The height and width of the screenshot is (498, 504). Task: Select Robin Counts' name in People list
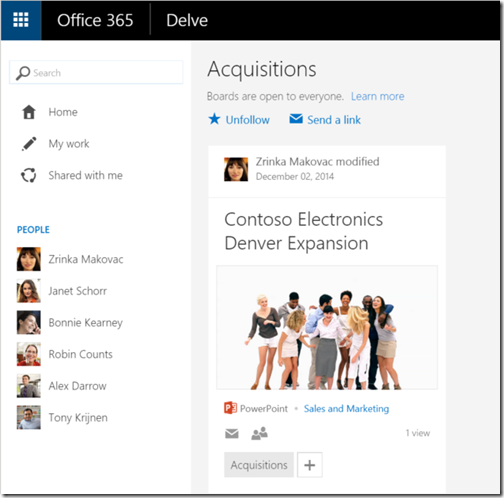(x=81, y=354)
